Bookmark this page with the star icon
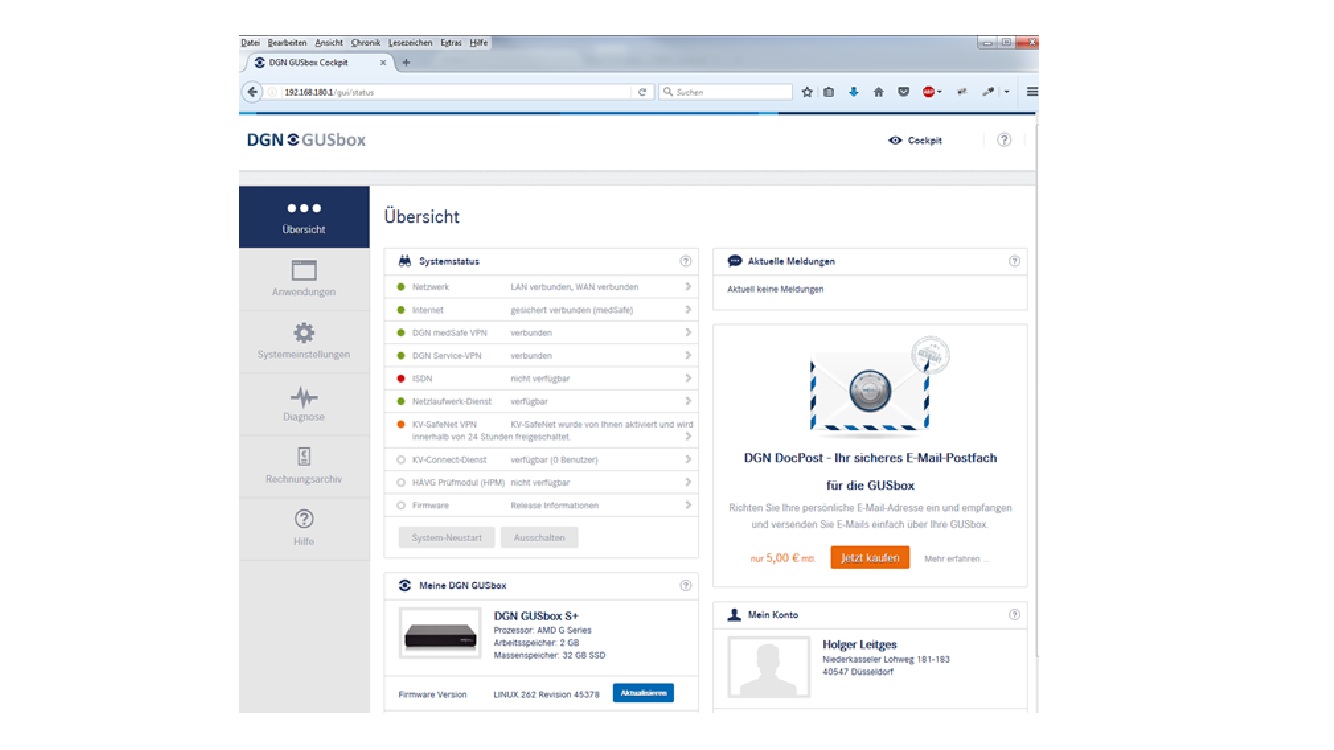 (807, 92)
